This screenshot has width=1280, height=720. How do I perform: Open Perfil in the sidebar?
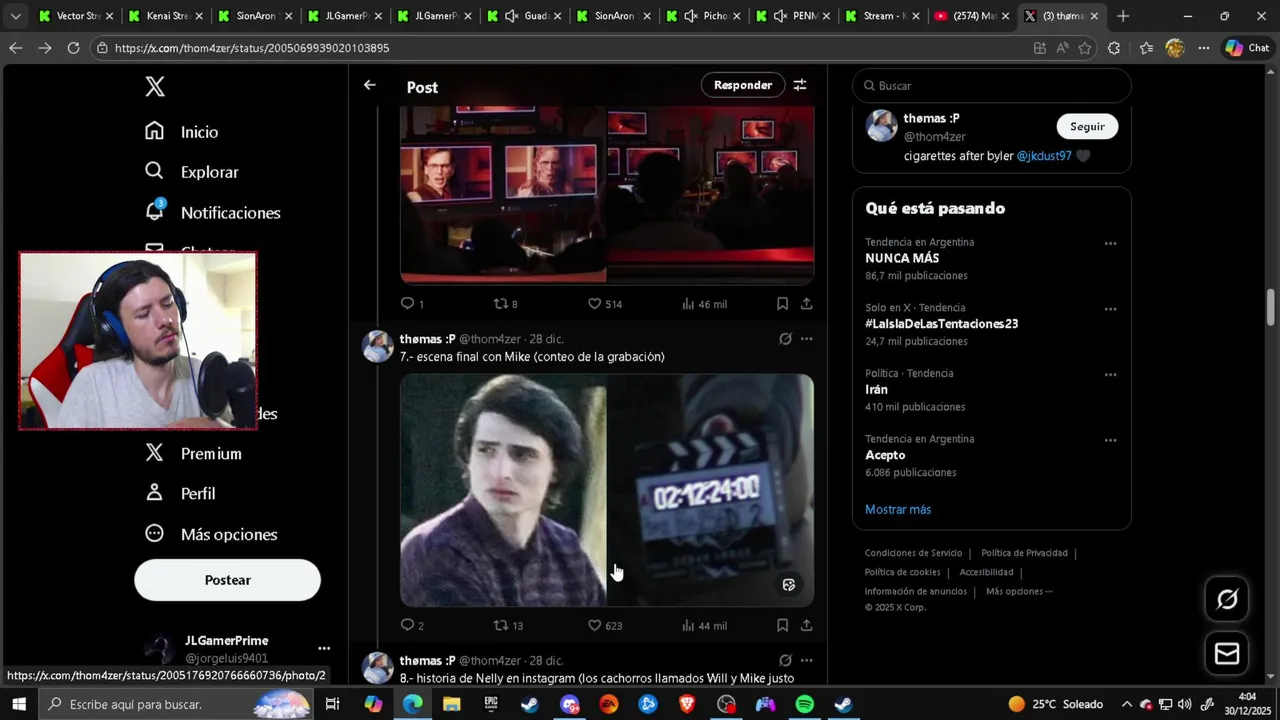point(181,493)
